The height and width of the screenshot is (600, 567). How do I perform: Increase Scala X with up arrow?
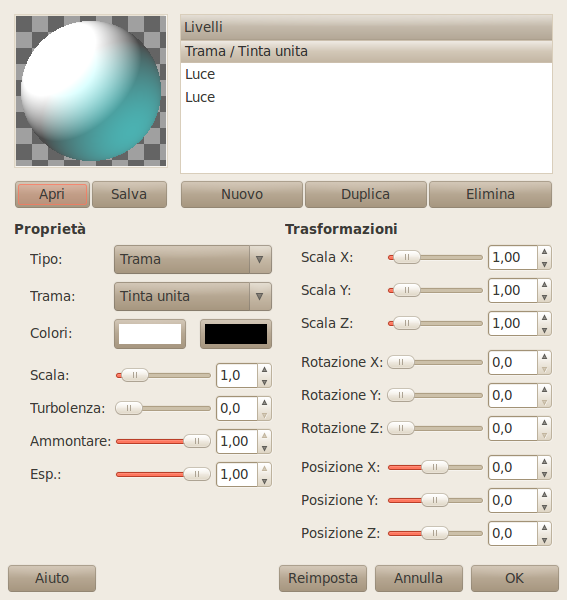pyautogui.click(x=544, y=252)
